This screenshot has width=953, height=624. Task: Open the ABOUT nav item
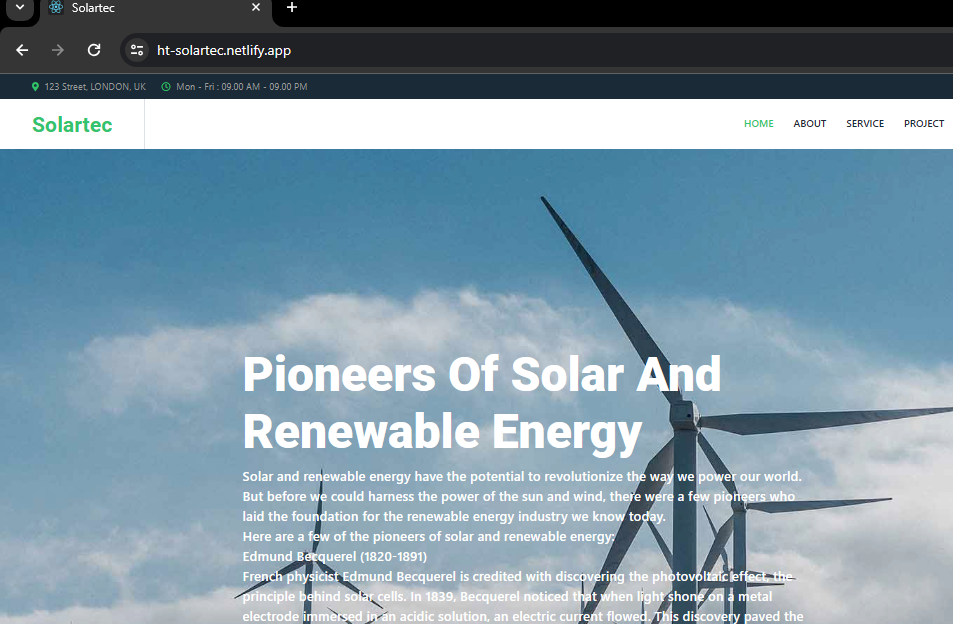coord(809,124)
